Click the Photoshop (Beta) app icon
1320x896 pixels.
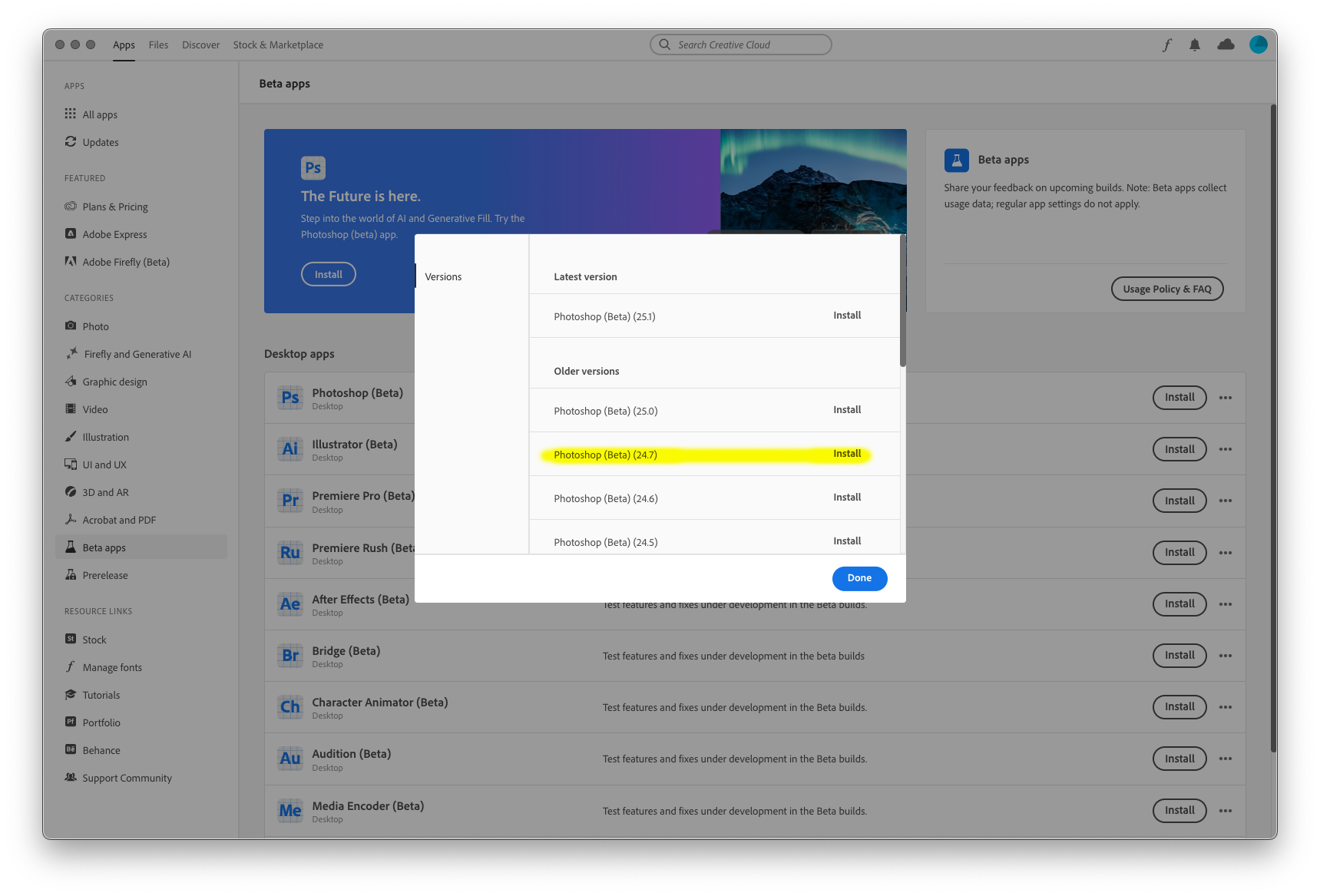click(x=289, y=398)
